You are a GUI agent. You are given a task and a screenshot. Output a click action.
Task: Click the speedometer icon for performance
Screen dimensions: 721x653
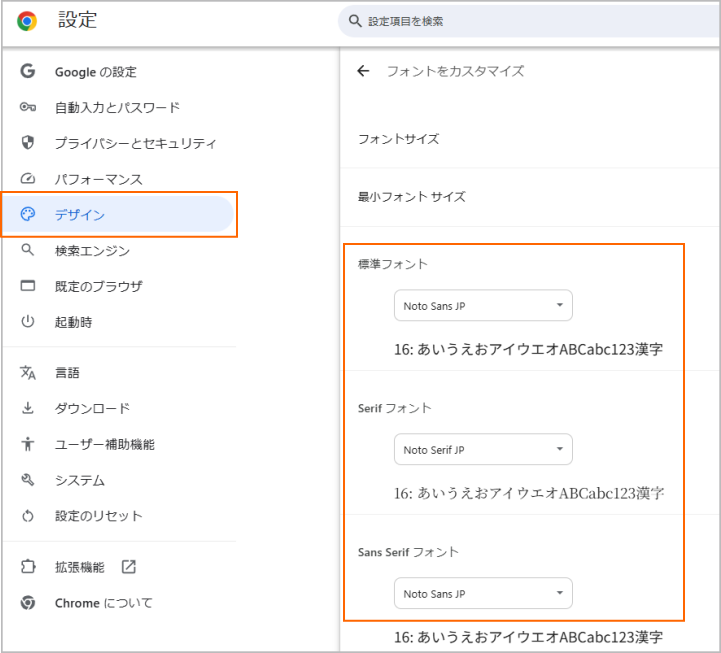pyautogui.click(x=28, y=178)
